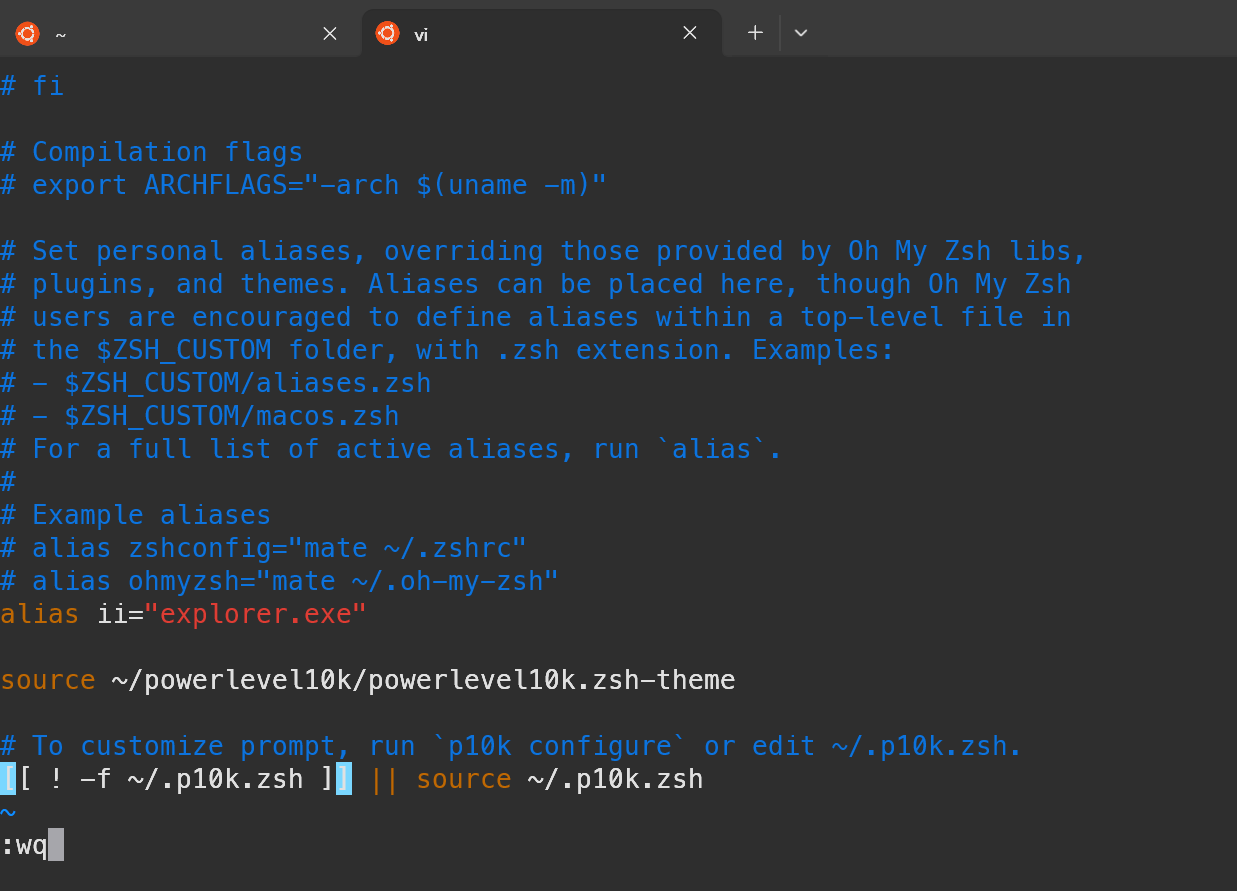
Task: Click the line starting "# Set personal aliases"
Action: tap(544, 251)
